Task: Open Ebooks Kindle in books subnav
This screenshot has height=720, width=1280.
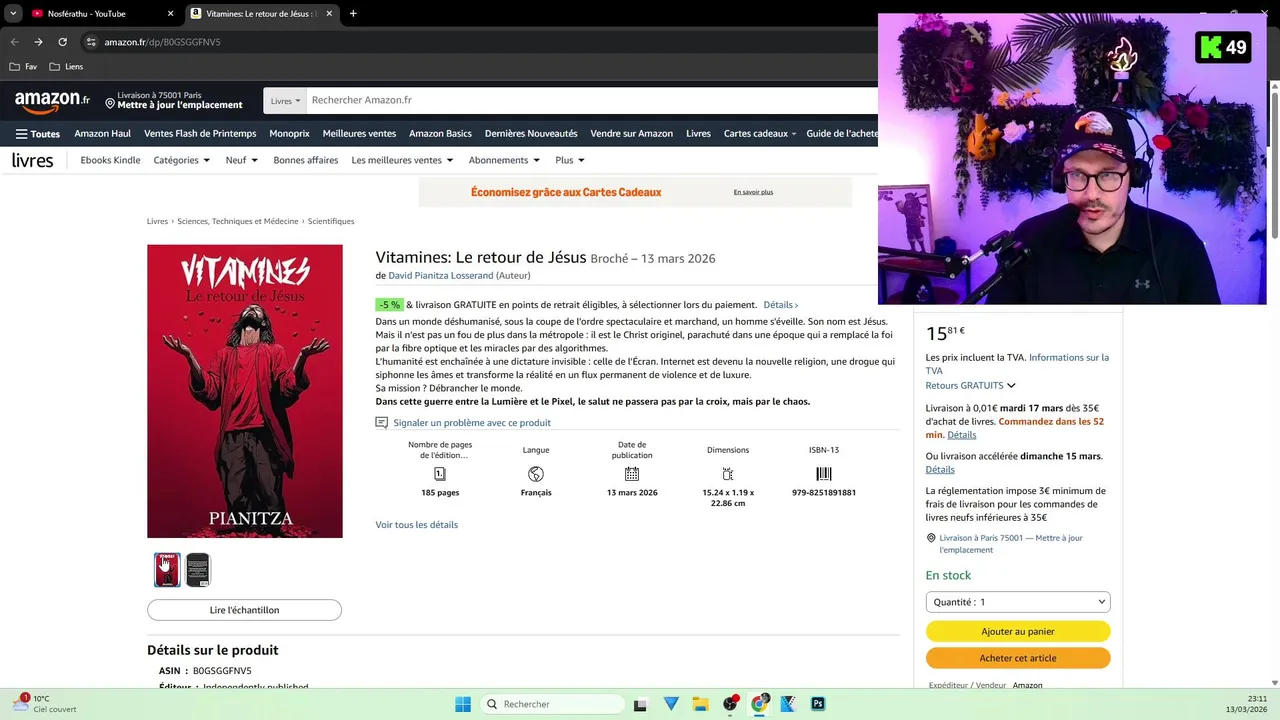Action: point(110,160)
